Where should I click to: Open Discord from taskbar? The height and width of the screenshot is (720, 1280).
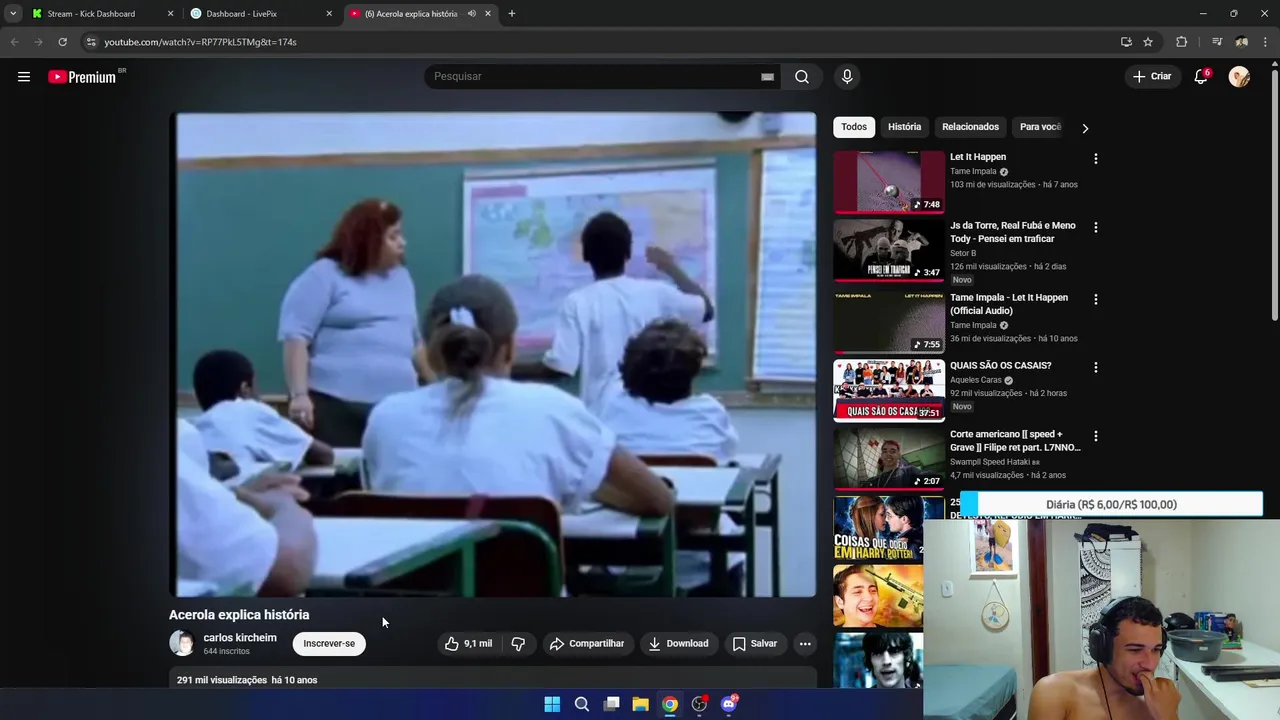pyautogui.click(x=729, y=704)
